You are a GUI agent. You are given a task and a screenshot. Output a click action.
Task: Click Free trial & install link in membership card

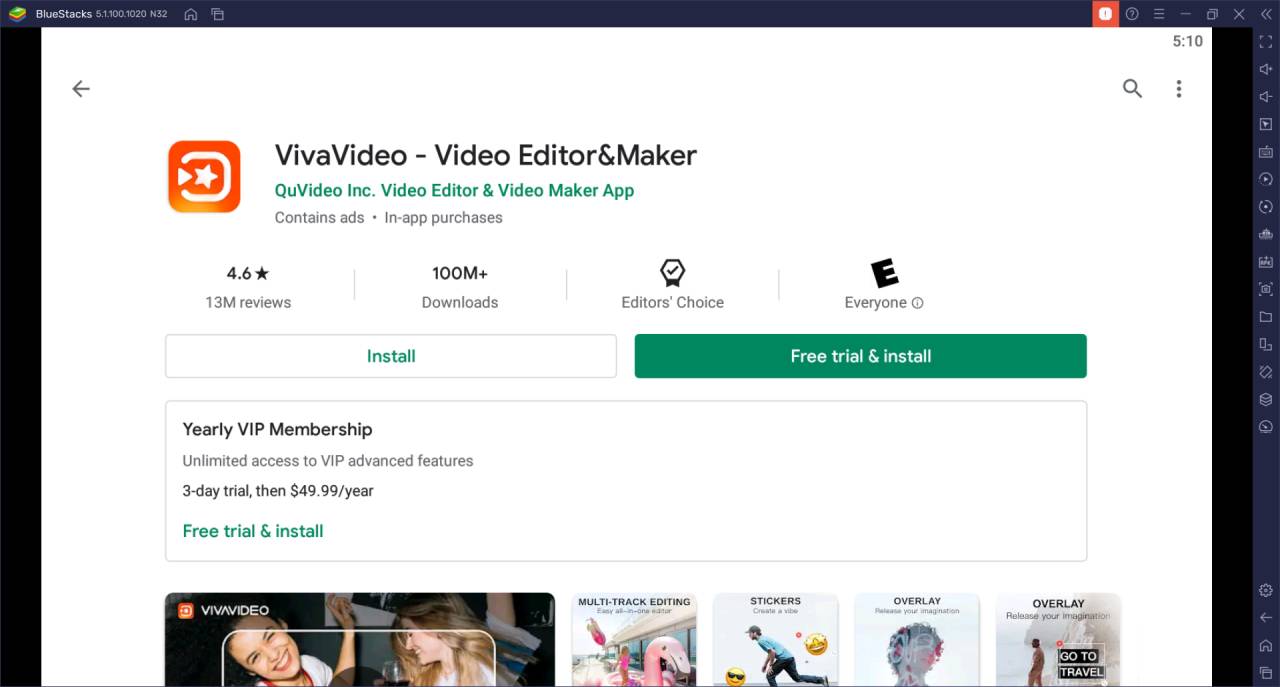[253, 531]
